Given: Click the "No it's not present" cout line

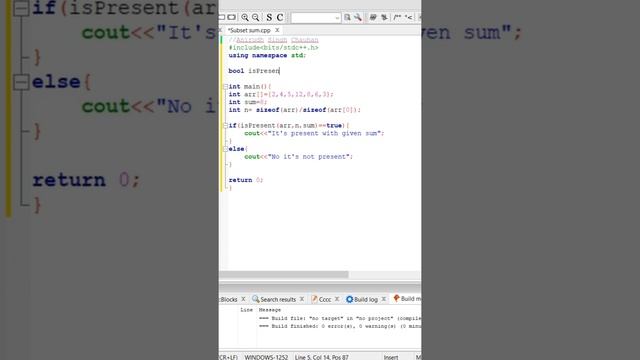Looking at the screenshot, I should [x=298, y=157].
